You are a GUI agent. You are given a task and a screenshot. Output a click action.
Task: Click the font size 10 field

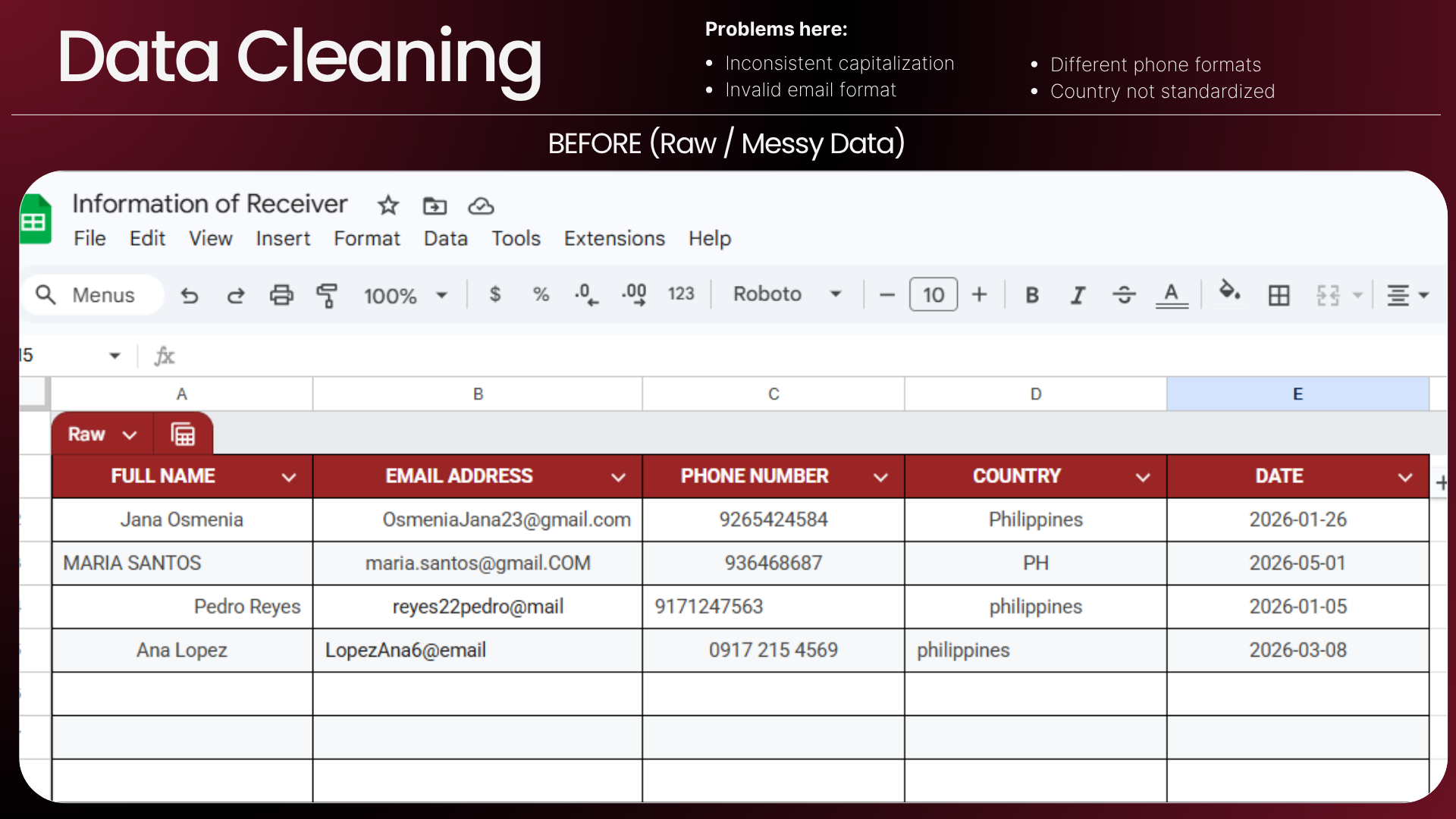coord(934,295)
